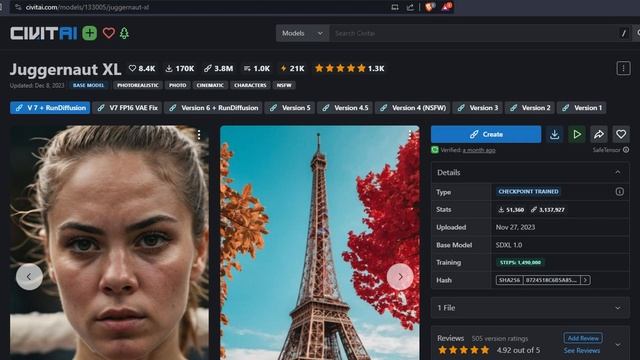Click the Brave shields lion icon

pyautogui.click(x=429, y=7)
